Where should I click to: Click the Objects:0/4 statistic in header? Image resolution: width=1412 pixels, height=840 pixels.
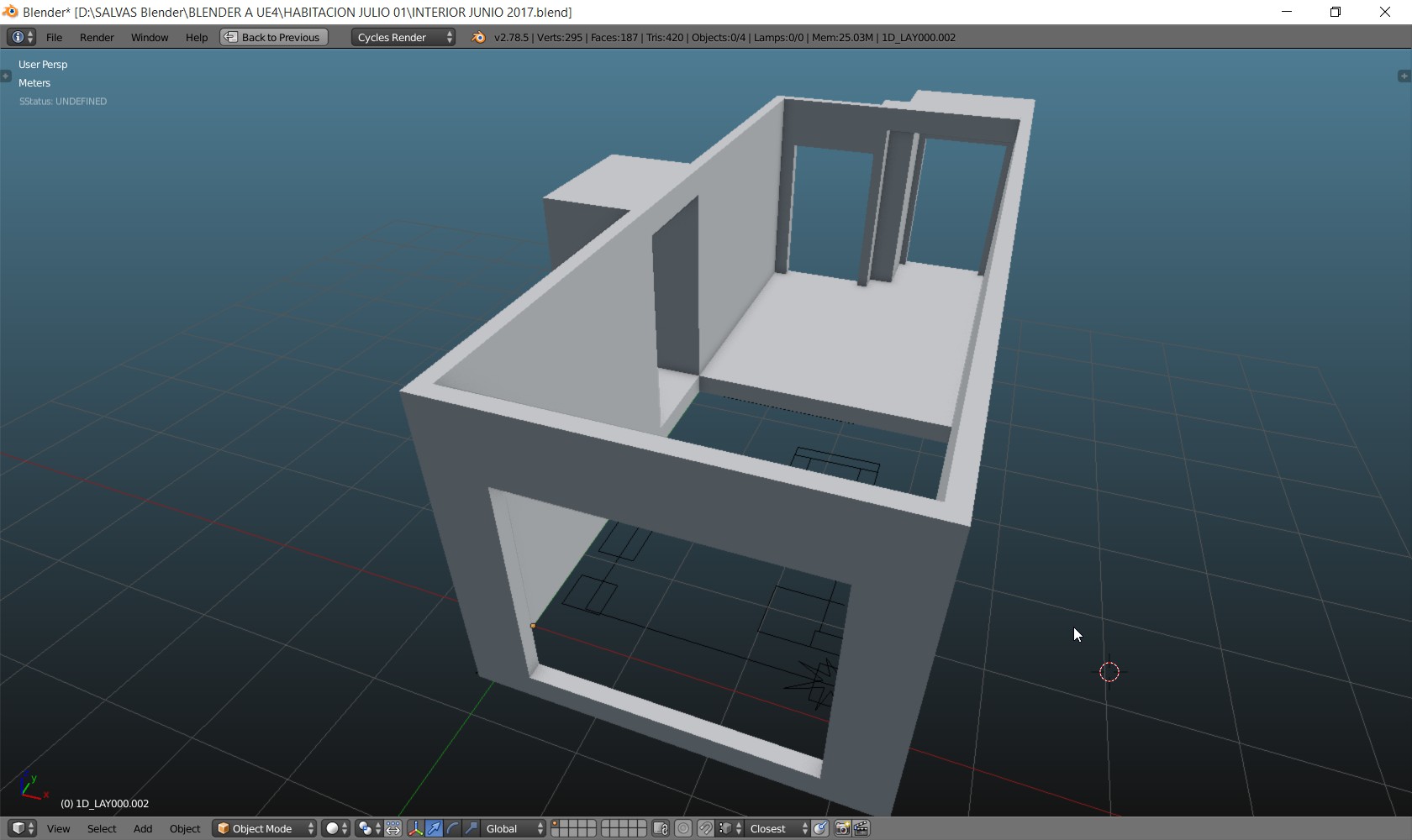719,37
